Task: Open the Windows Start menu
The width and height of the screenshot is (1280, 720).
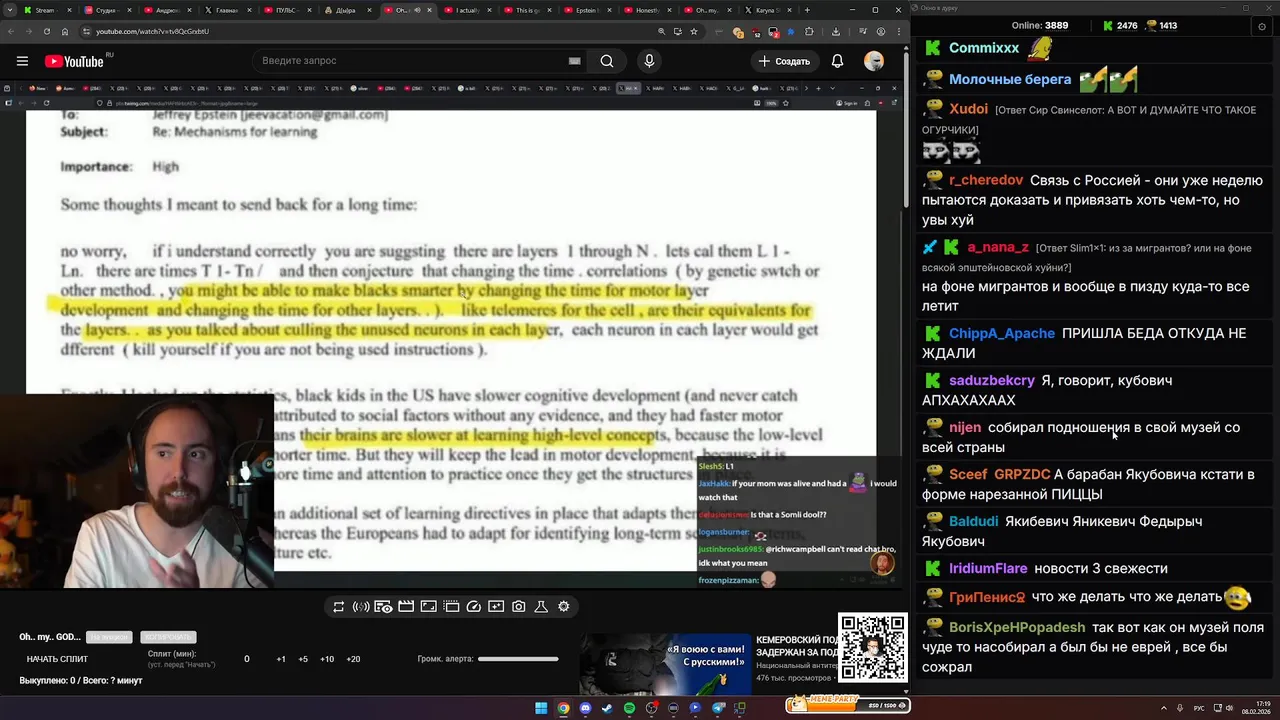Action: (541, 708)
